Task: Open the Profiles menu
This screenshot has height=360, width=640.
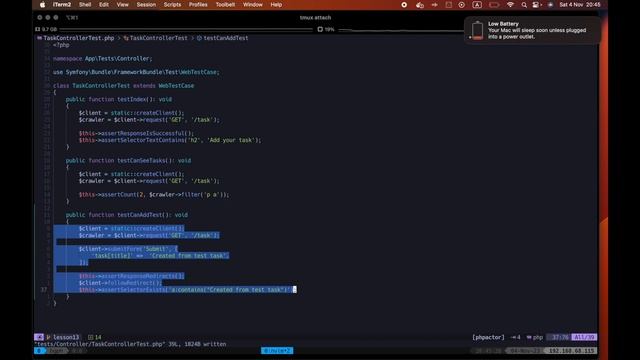Action: [198, 5]
